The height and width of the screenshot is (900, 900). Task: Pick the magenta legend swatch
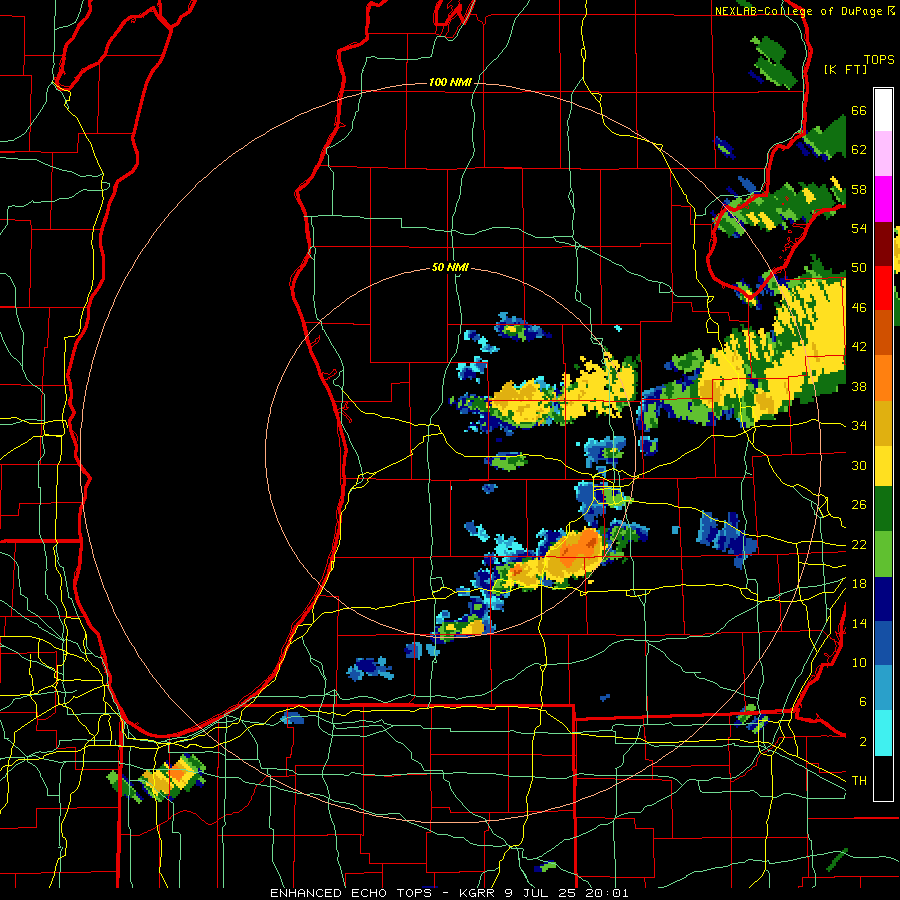point(883,199)
